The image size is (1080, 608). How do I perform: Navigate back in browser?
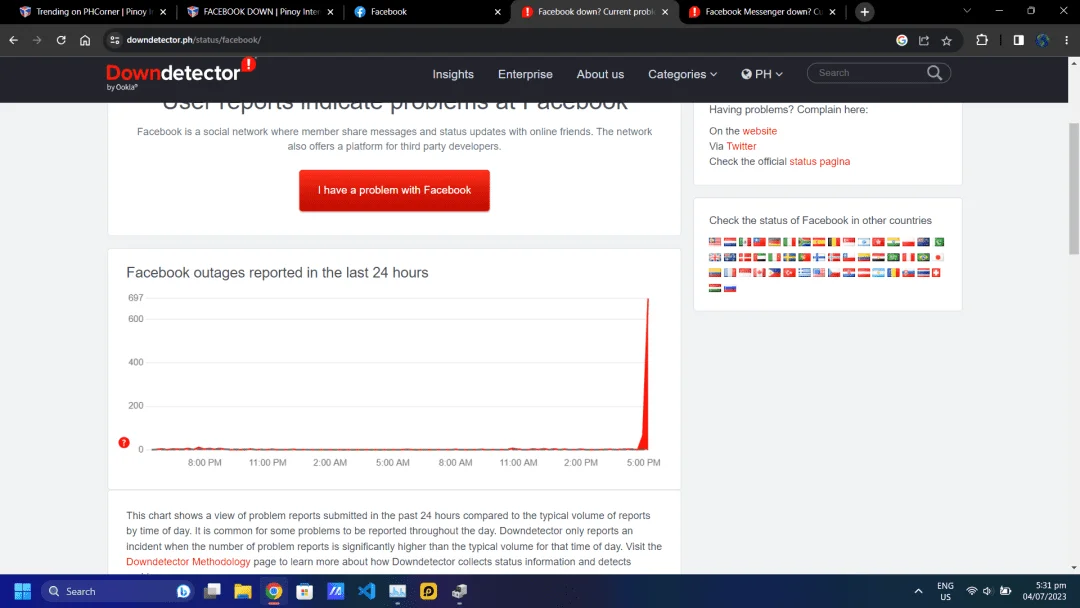click(14, 40)
